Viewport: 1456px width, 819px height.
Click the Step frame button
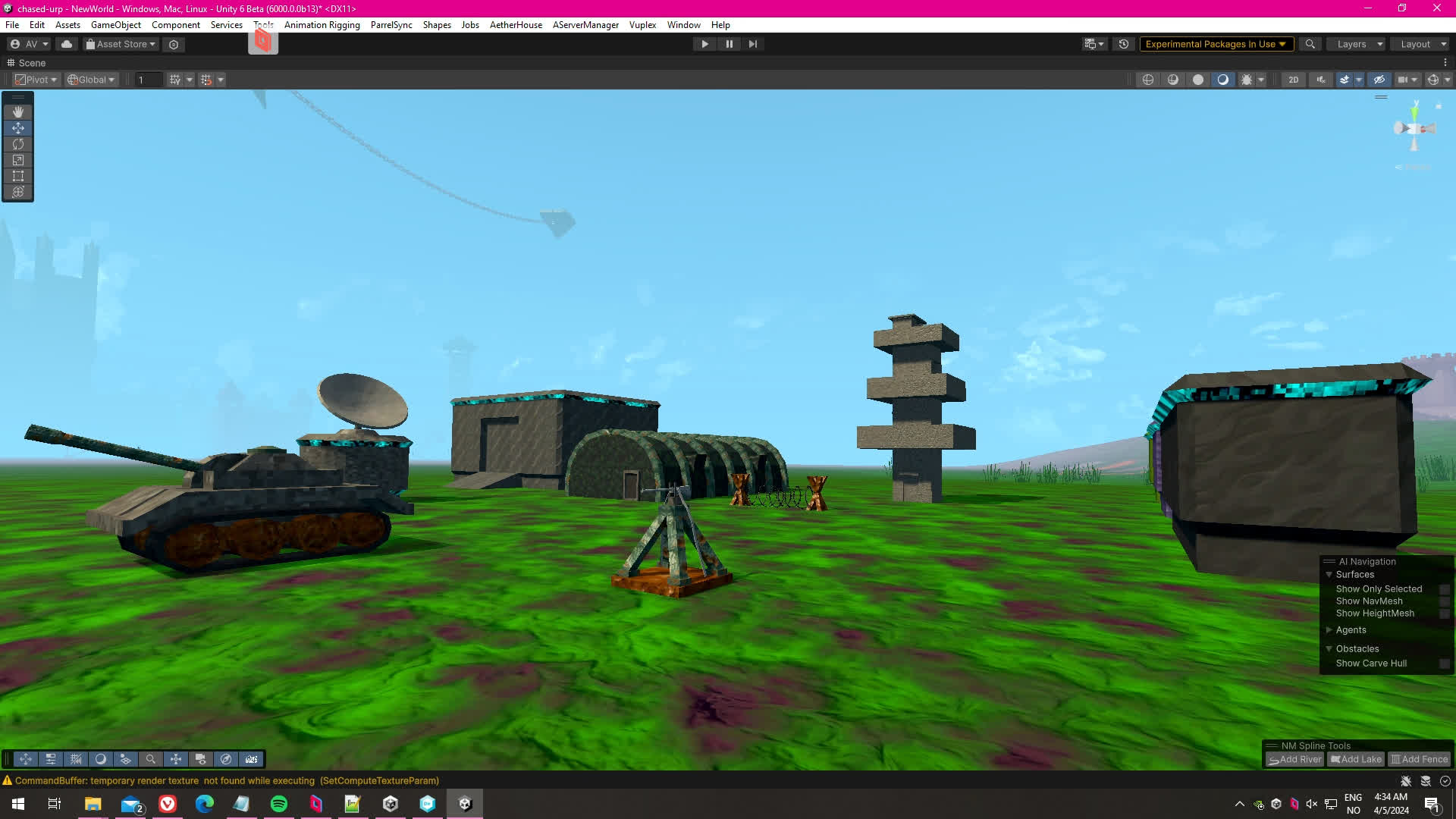pyautogui.click(x=752, y=44)
